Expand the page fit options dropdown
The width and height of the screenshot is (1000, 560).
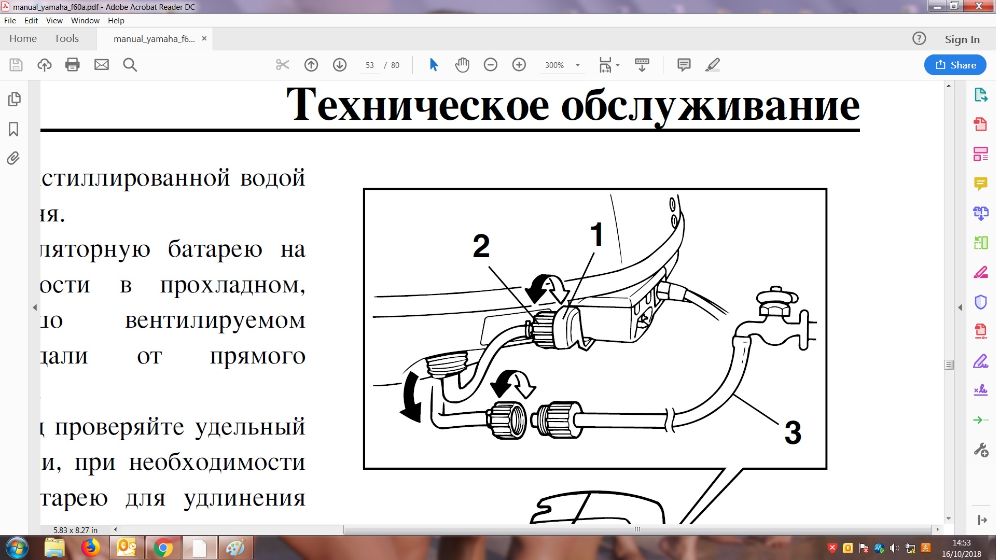(x=608, y=65)
